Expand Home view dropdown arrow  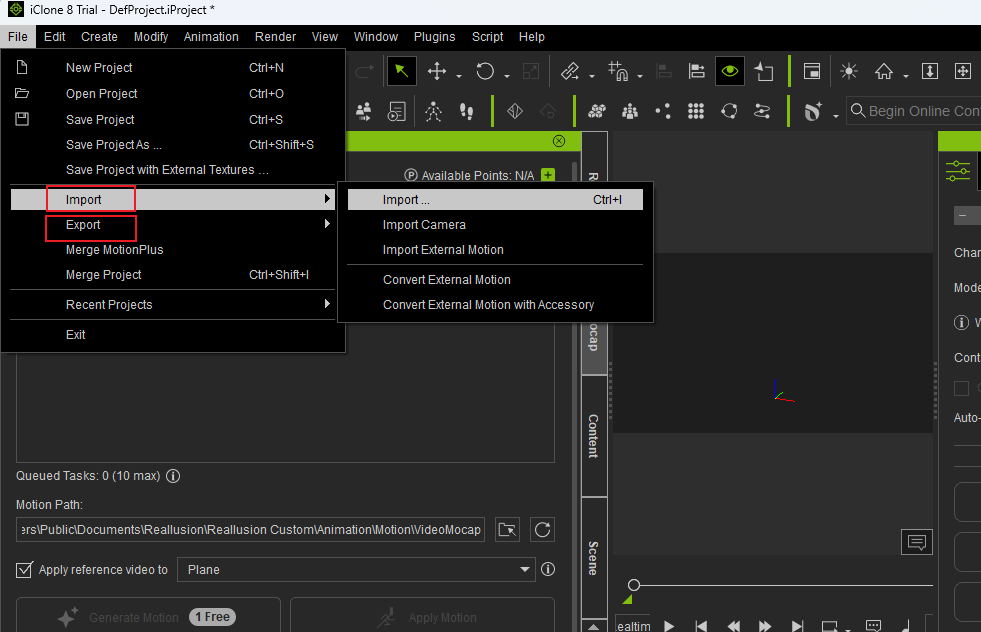(906, 76)
